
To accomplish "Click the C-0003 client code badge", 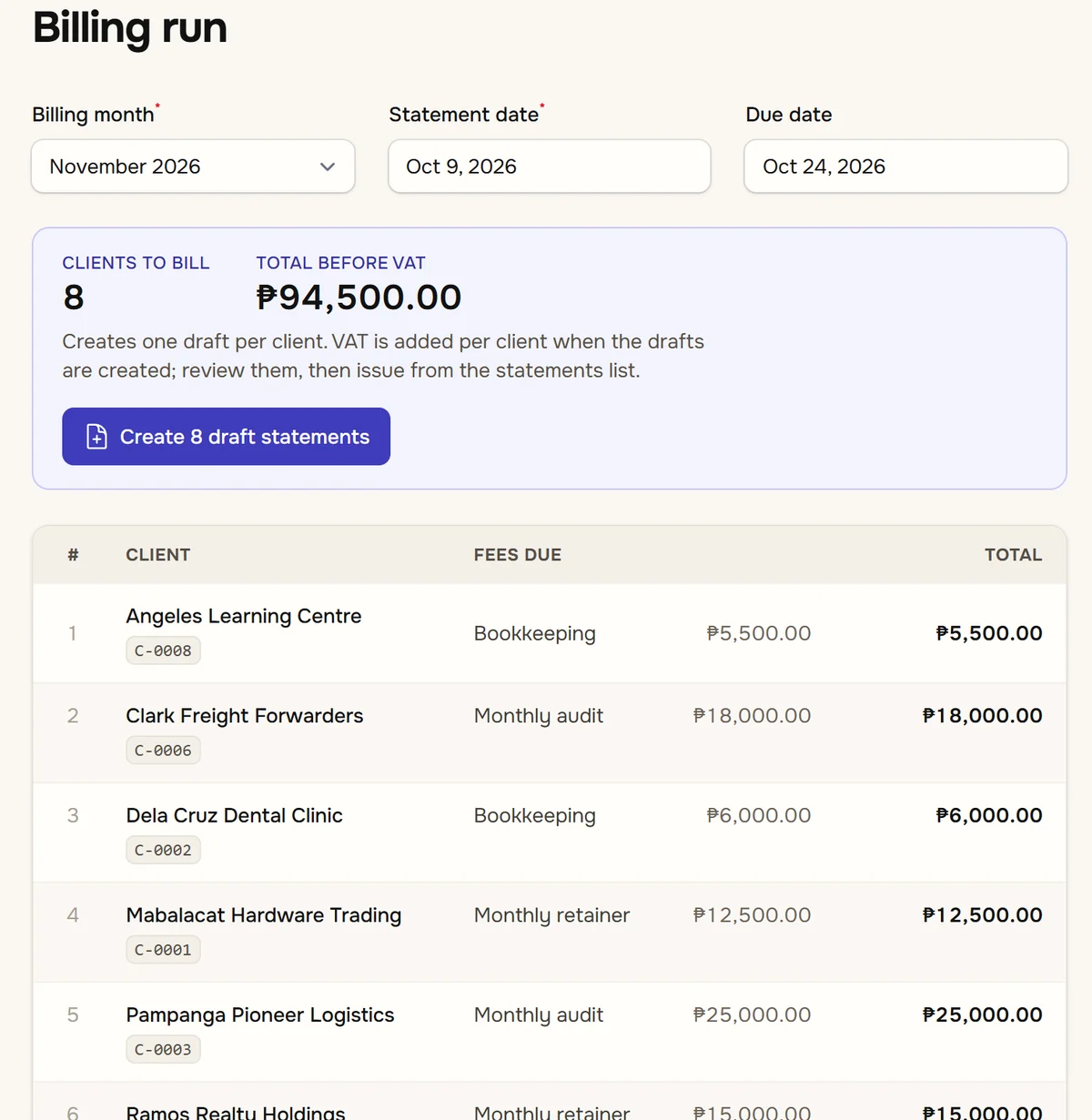I will (163, 1049).
